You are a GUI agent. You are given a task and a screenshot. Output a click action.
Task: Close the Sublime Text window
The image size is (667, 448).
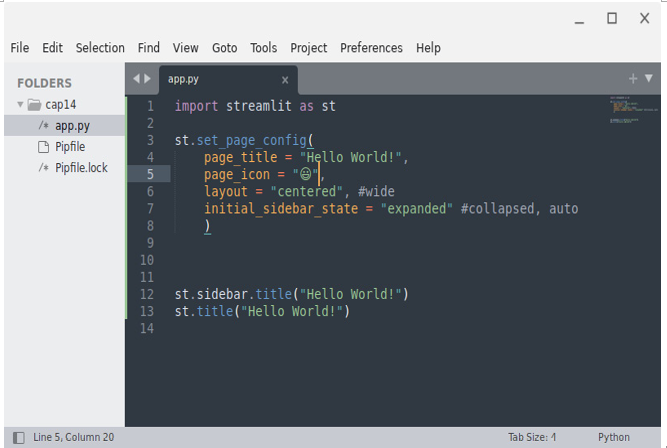point(644,18)
